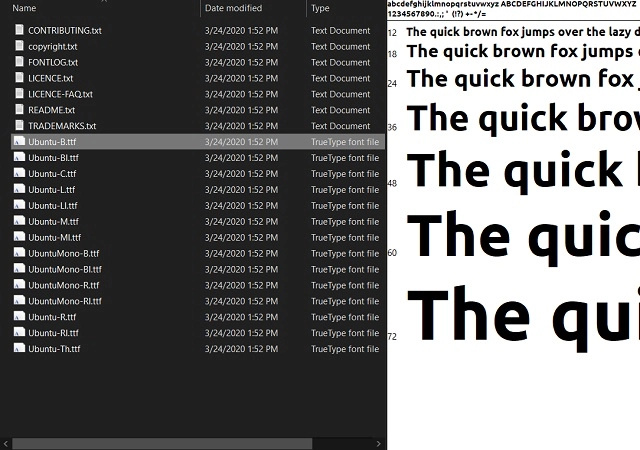Sort files by the Name column header
640x450 pixels.
[24, 8]
